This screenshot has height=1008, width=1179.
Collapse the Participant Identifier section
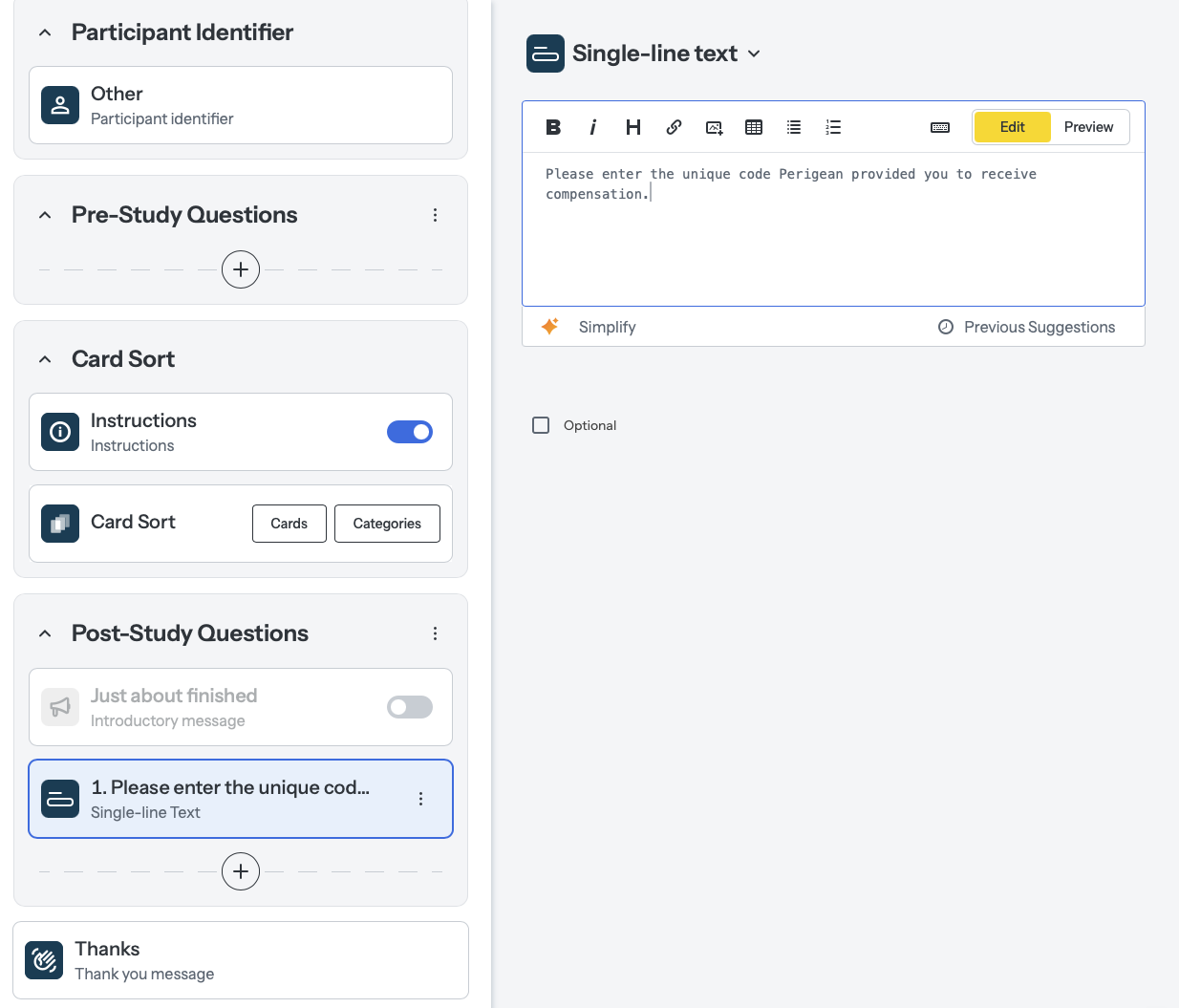coord(44,31)
